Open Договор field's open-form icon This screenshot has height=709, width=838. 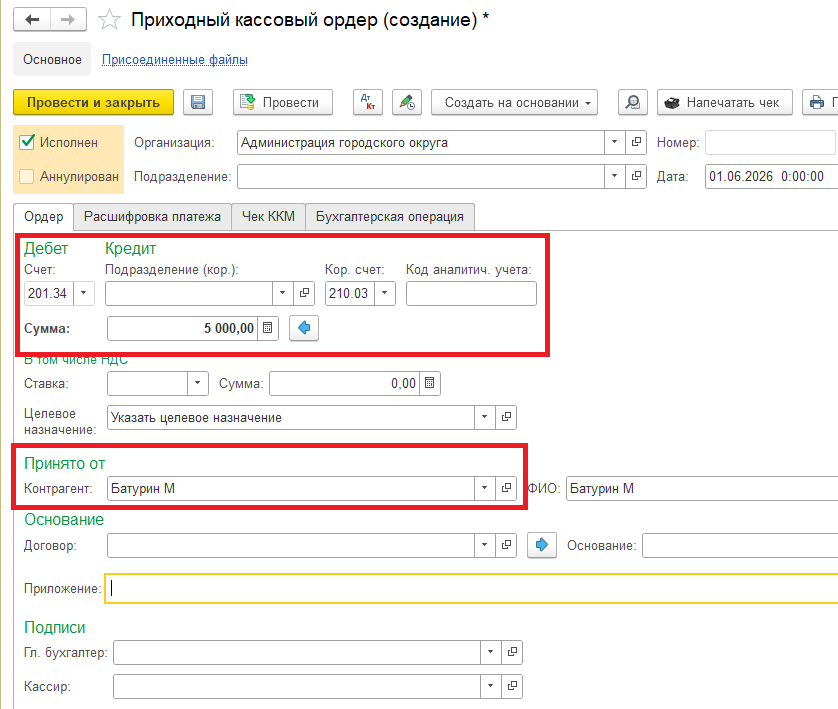pos(506,545)
